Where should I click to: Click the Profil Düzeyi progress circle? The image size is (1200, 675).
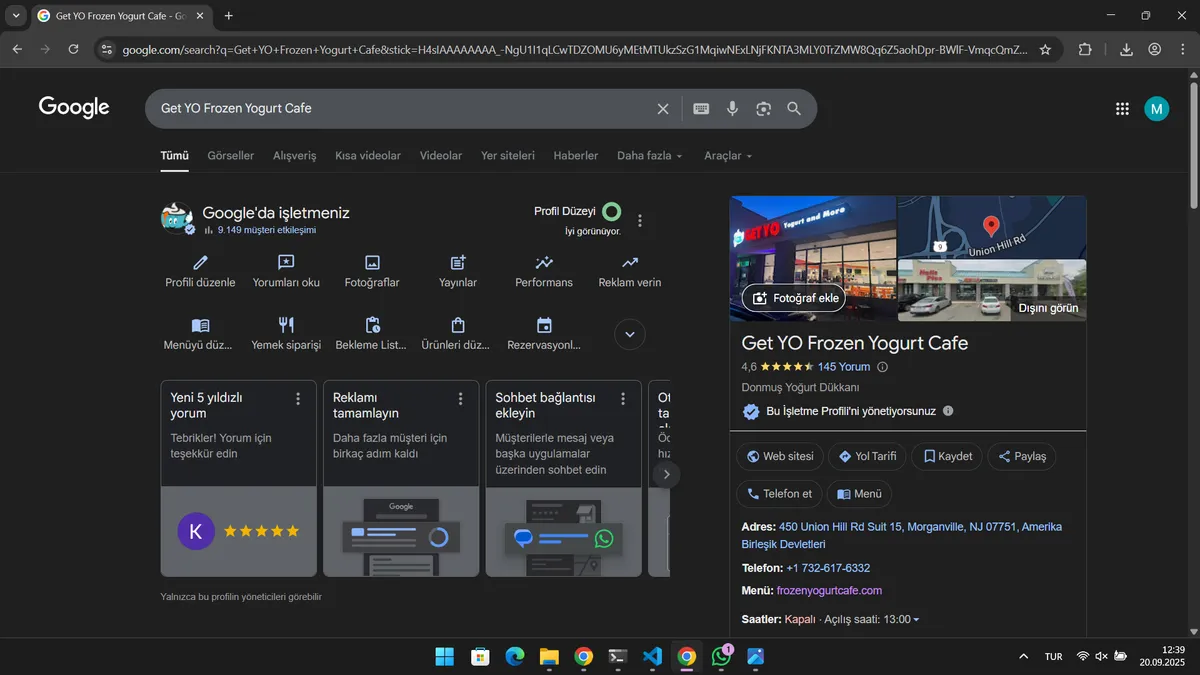click(x=610, y=212)
